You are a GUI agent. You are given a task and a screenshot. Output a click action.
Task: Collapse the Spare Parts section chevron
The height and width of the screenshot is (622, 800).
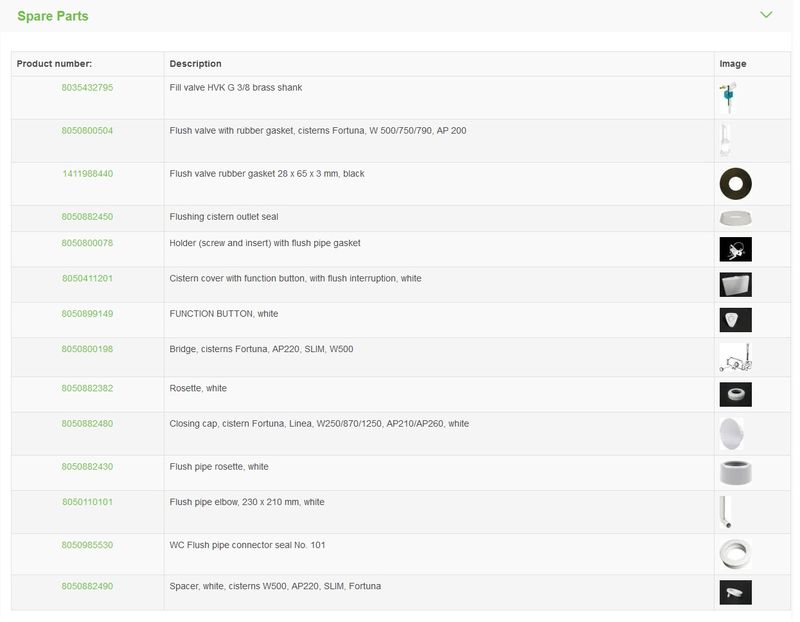click(x=766, y=15)
